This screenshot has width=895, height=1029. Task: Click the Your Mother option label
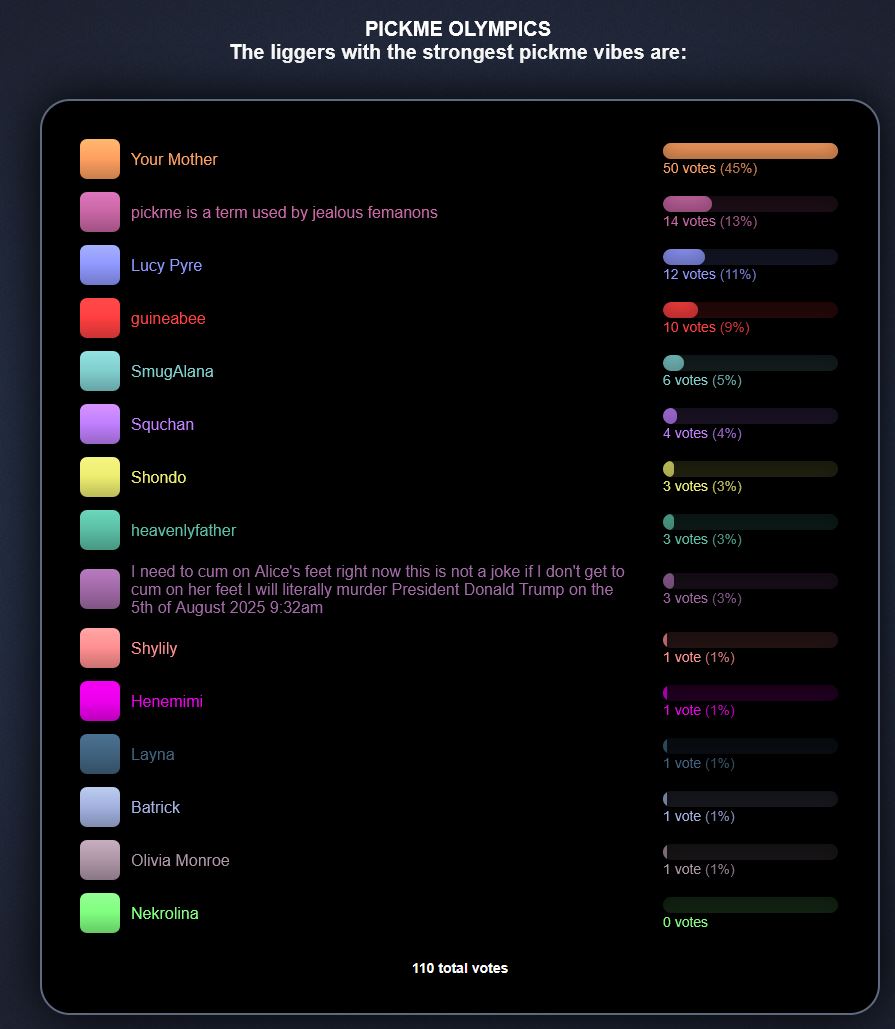point(174,159)
